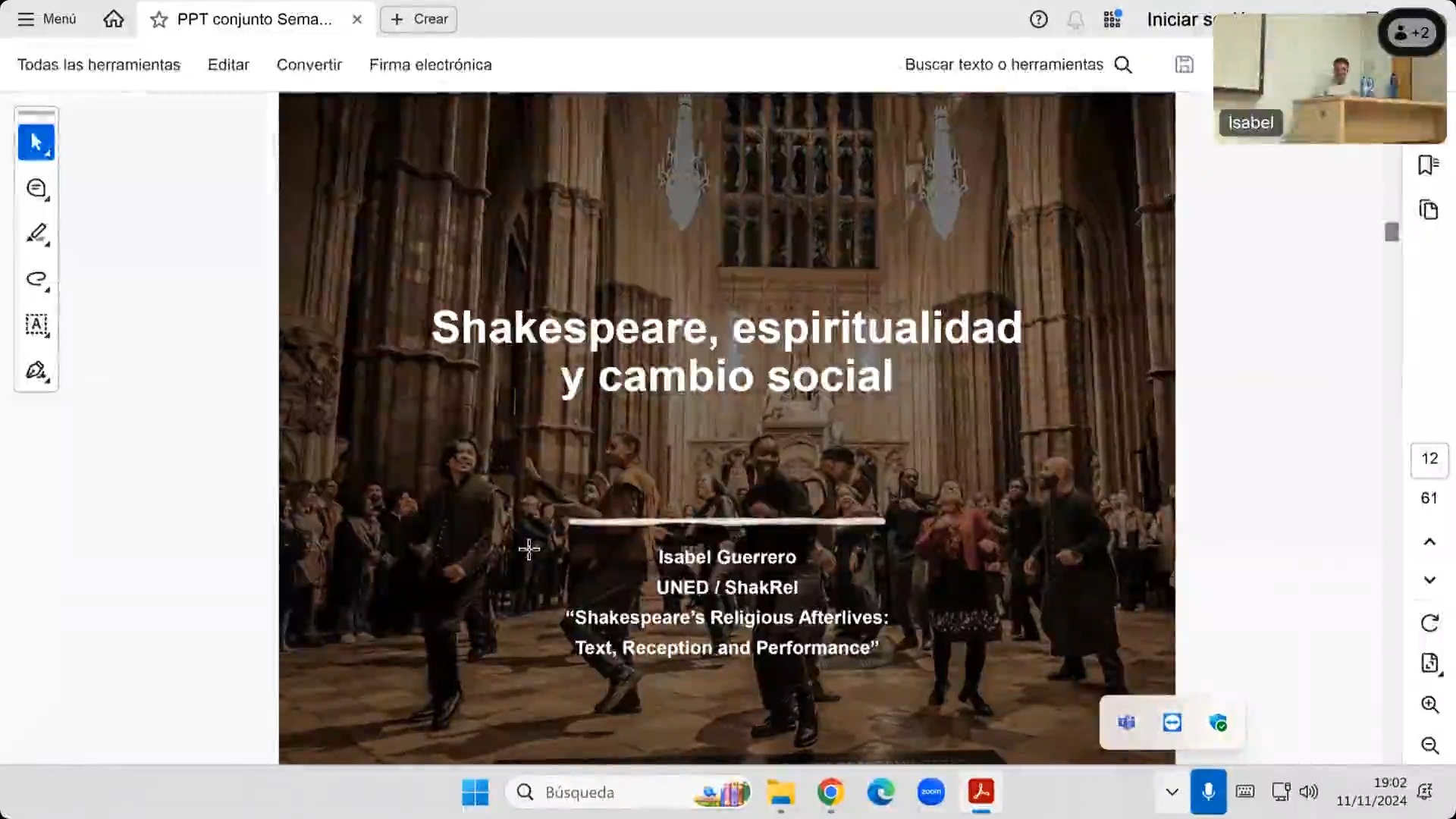The width and height of the screenshot is (1456, 819).
Task: Click Buscar texto o herramientas search
Action: [1018, 64]
